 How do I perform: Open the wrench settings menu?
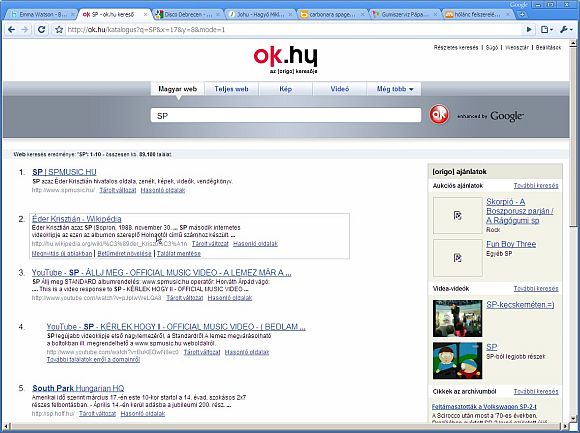[566, 30]
